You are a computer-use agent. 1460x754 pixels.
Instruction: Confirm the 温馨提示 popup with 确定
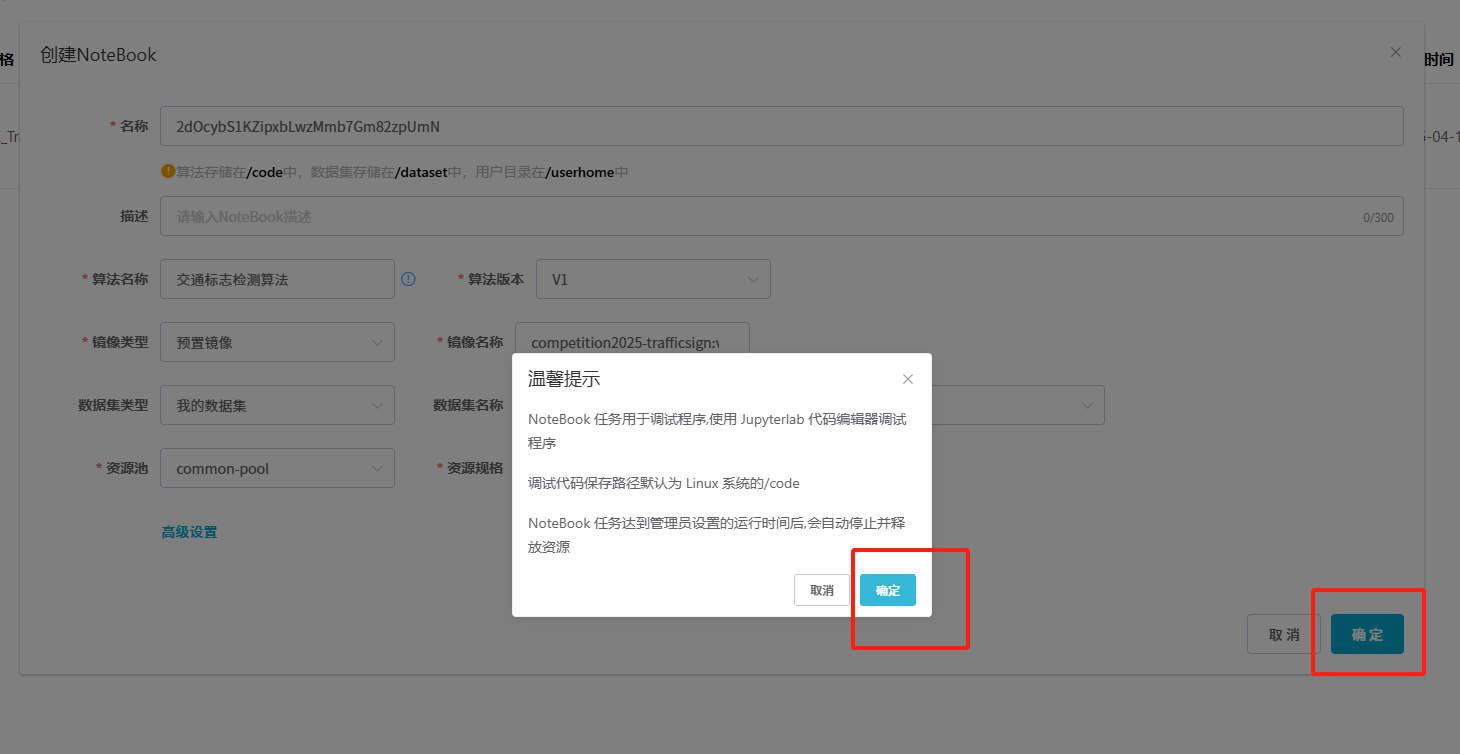click(887, 590)
